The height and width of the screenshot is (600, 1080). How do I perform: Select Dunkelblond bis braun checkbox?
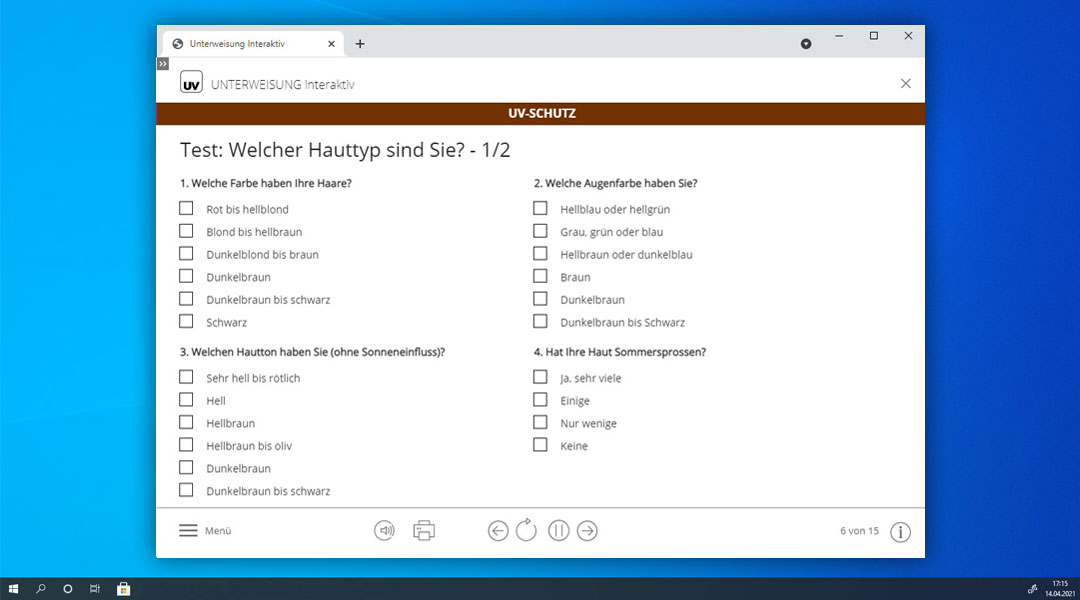tap(186, 254)
